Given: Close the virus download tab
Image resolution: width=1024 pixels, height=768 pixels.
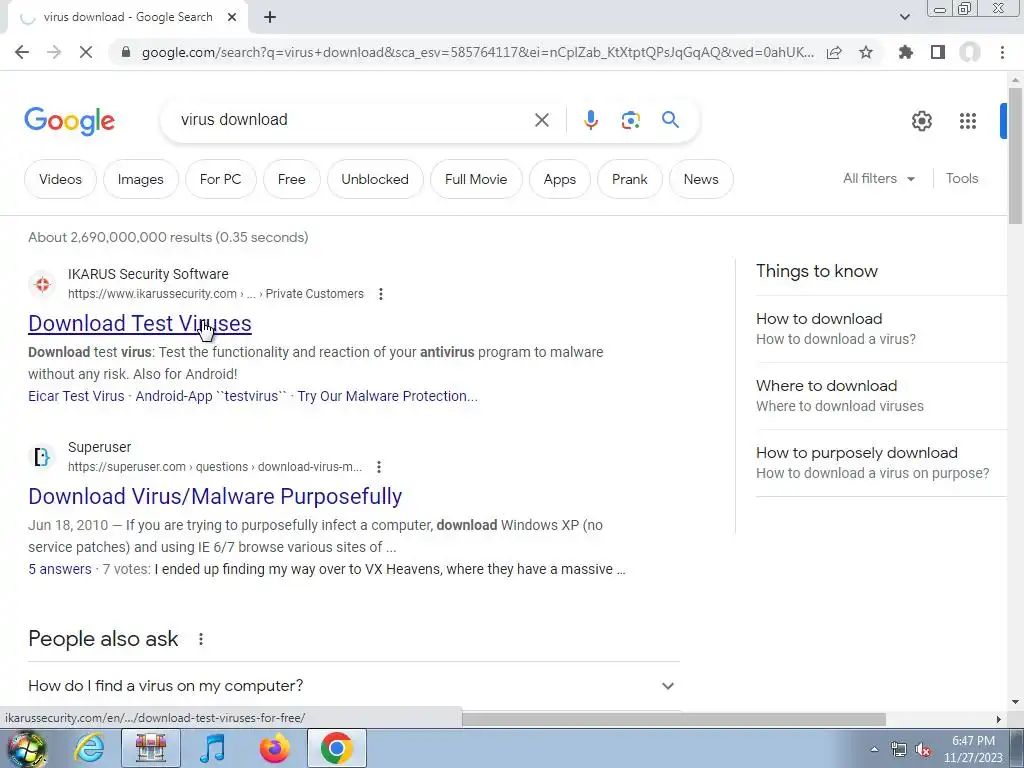Looking at the screenshot, I should tap(232, 18).
